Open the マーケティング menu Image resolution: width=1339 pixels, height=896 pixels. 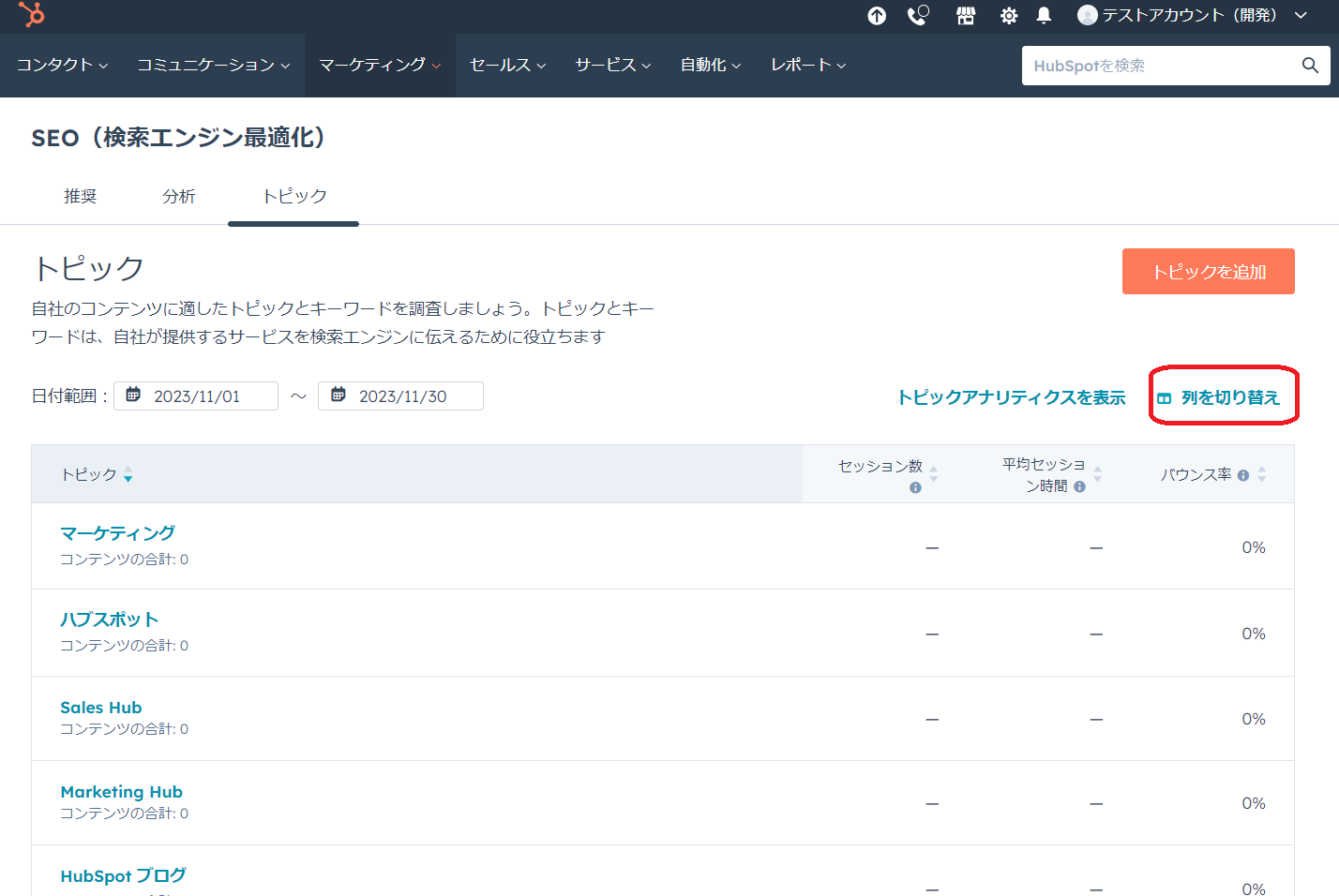tap(380, 66)
